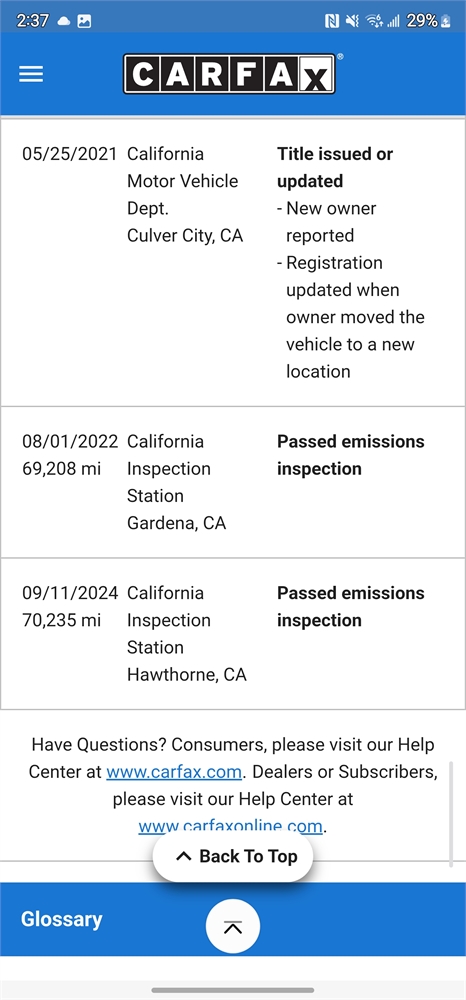The height and width of the screenshot is (1000, 466).
Task: Tap the CARFAX logo
Action: (229, 74)
